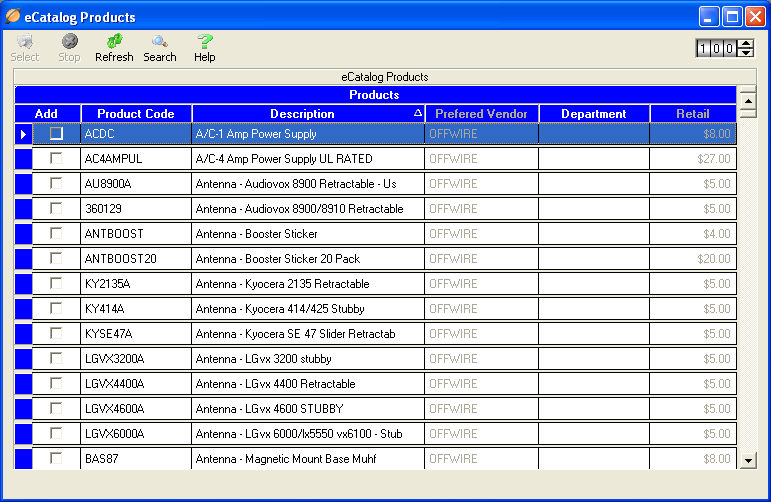Click the Stop toolbar icon

(x=69, y=48)
